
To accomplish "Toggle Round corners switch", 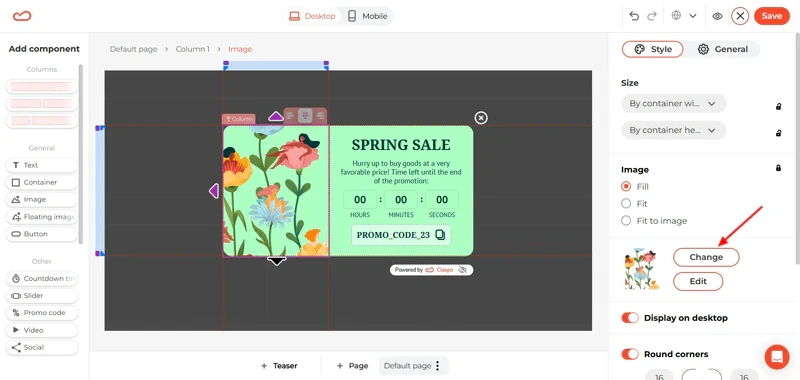I will click(630, 354).
